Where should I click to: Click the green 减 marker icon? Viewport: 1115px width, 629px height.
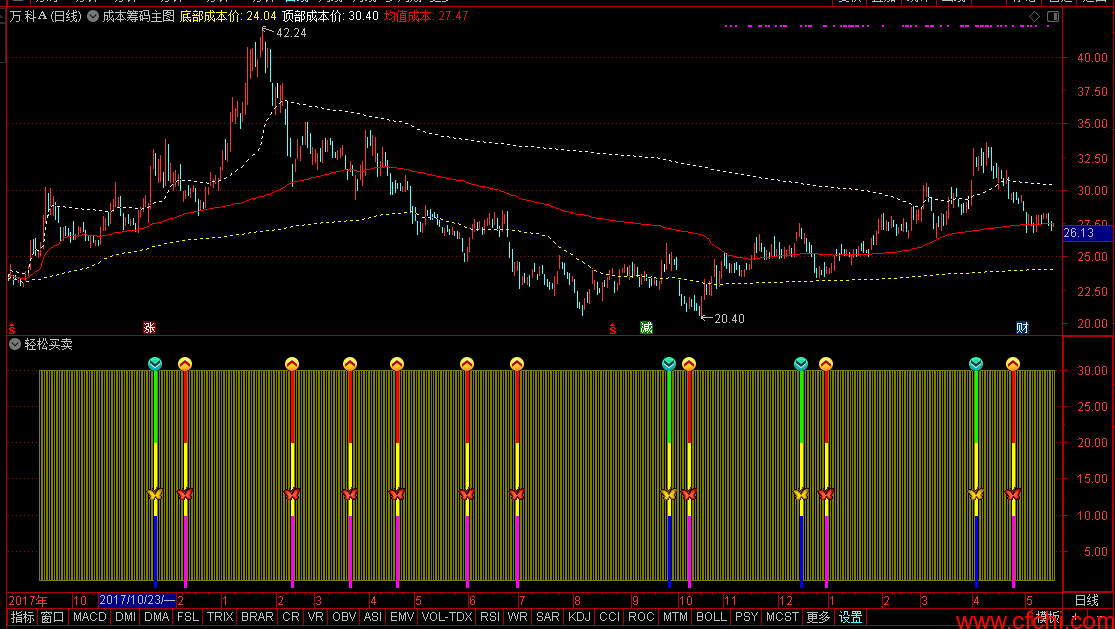coord(646,328)
